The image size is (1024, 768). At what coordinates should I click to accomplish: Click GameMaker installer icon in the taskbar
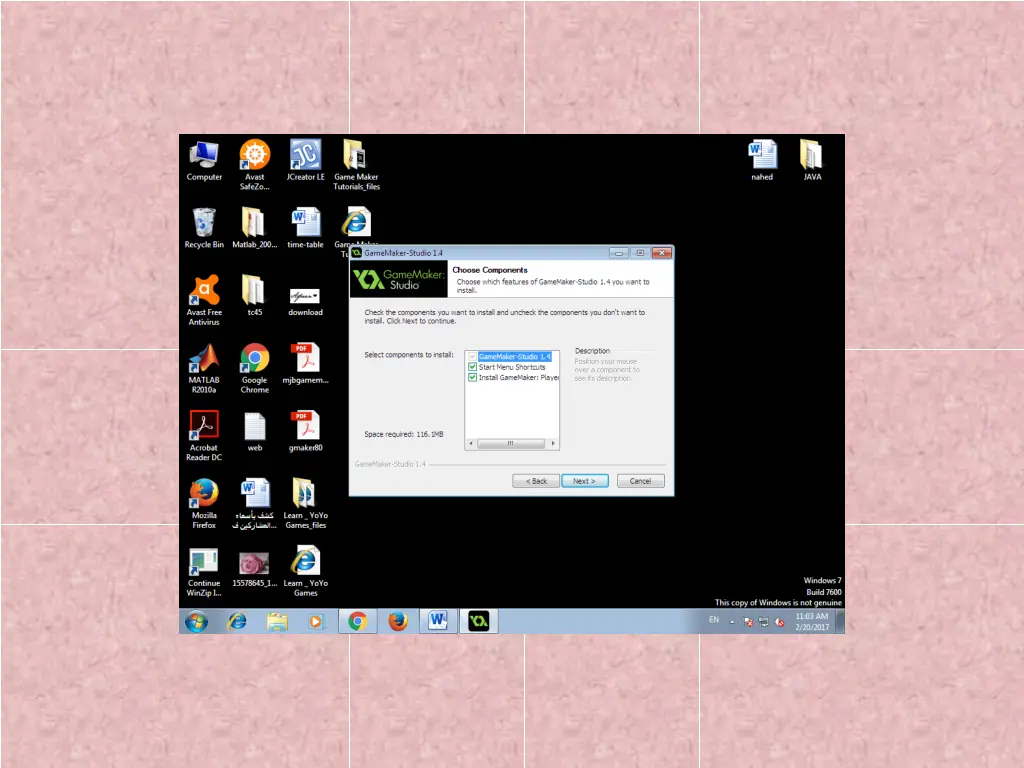pyautogui.click(x=478, y=621)
